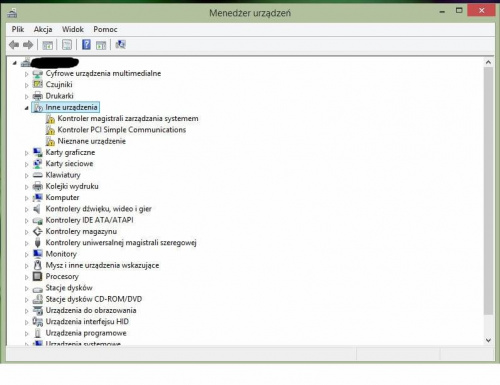Click the Klawiatury keyboard icon
The image size is (500, 385).
pyautogui.click(x=38, y=175)
